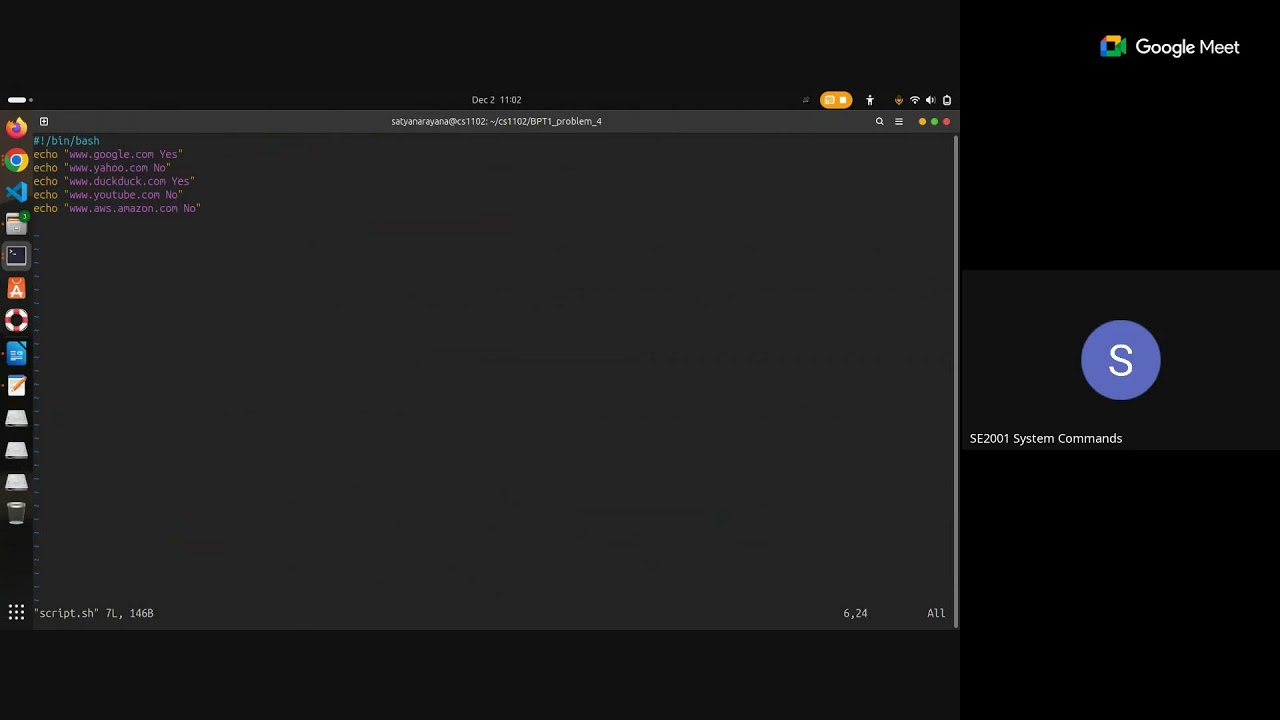The image size is (1280, 720).
Task: Open the accessibility menu in top bar
Action: [x=870, y=100]
